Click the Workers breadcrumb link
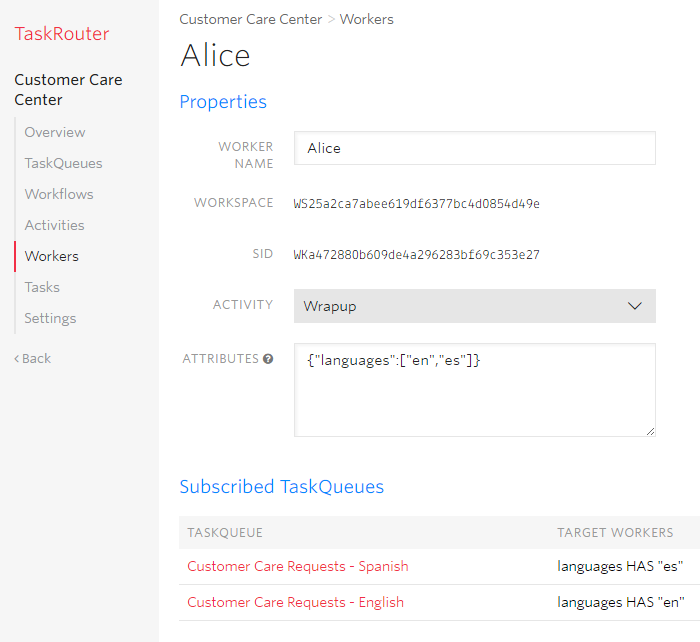 tap(367, 19)
